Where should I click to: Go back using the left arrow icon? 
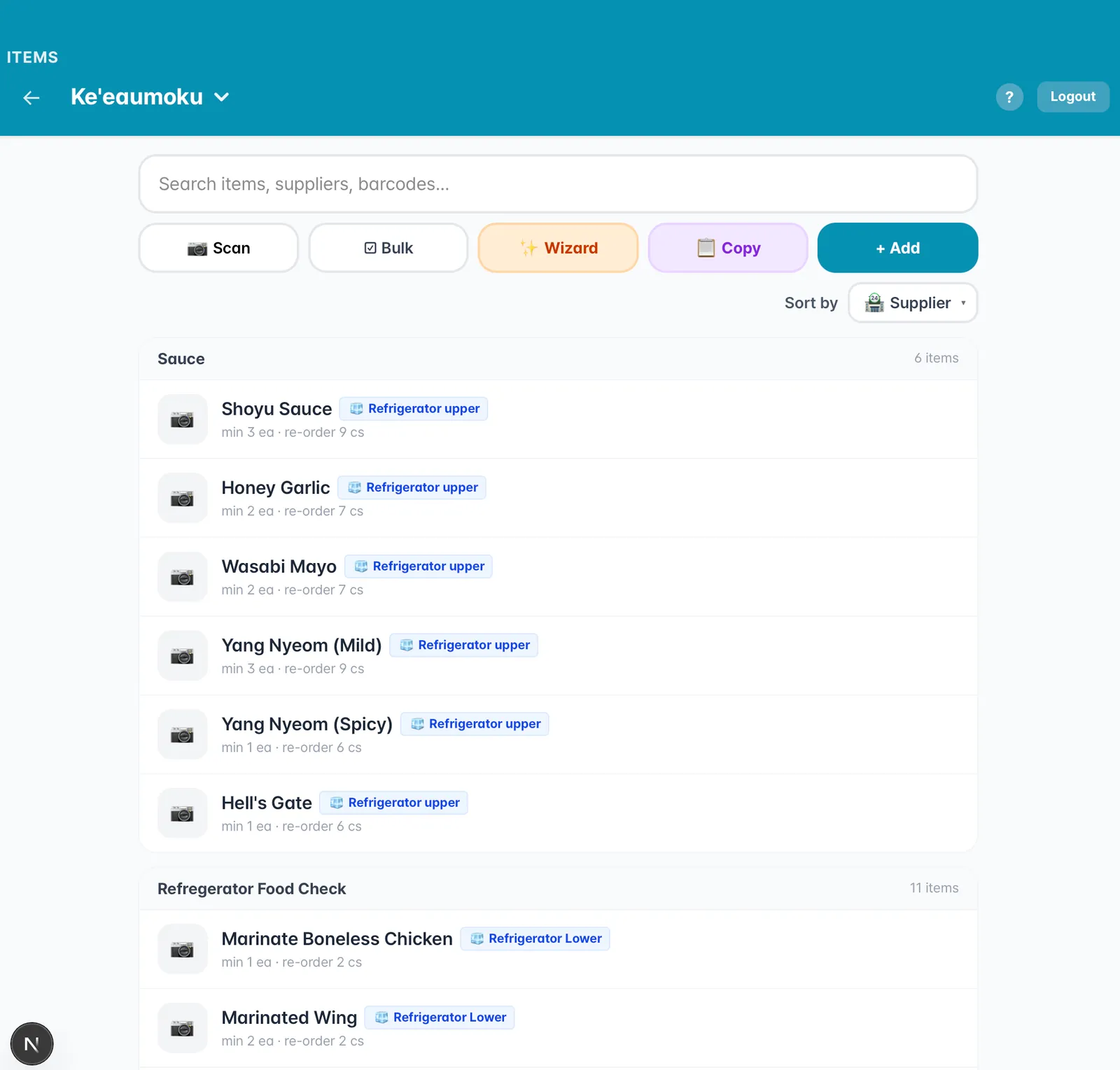click(x=31, y=97)
